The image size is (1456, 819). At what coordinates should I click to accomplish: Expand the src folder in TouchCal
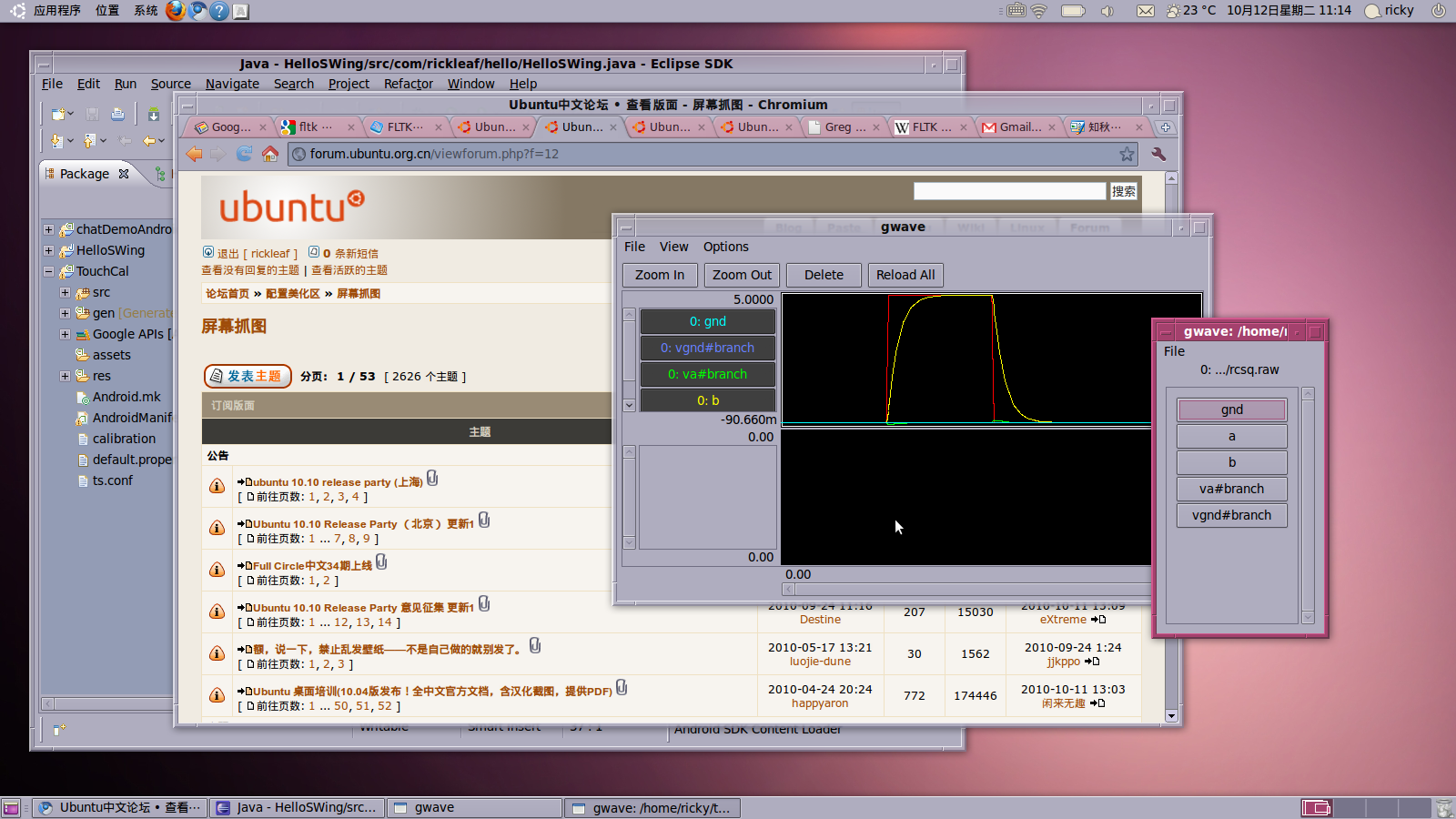[x=65, y=292]
